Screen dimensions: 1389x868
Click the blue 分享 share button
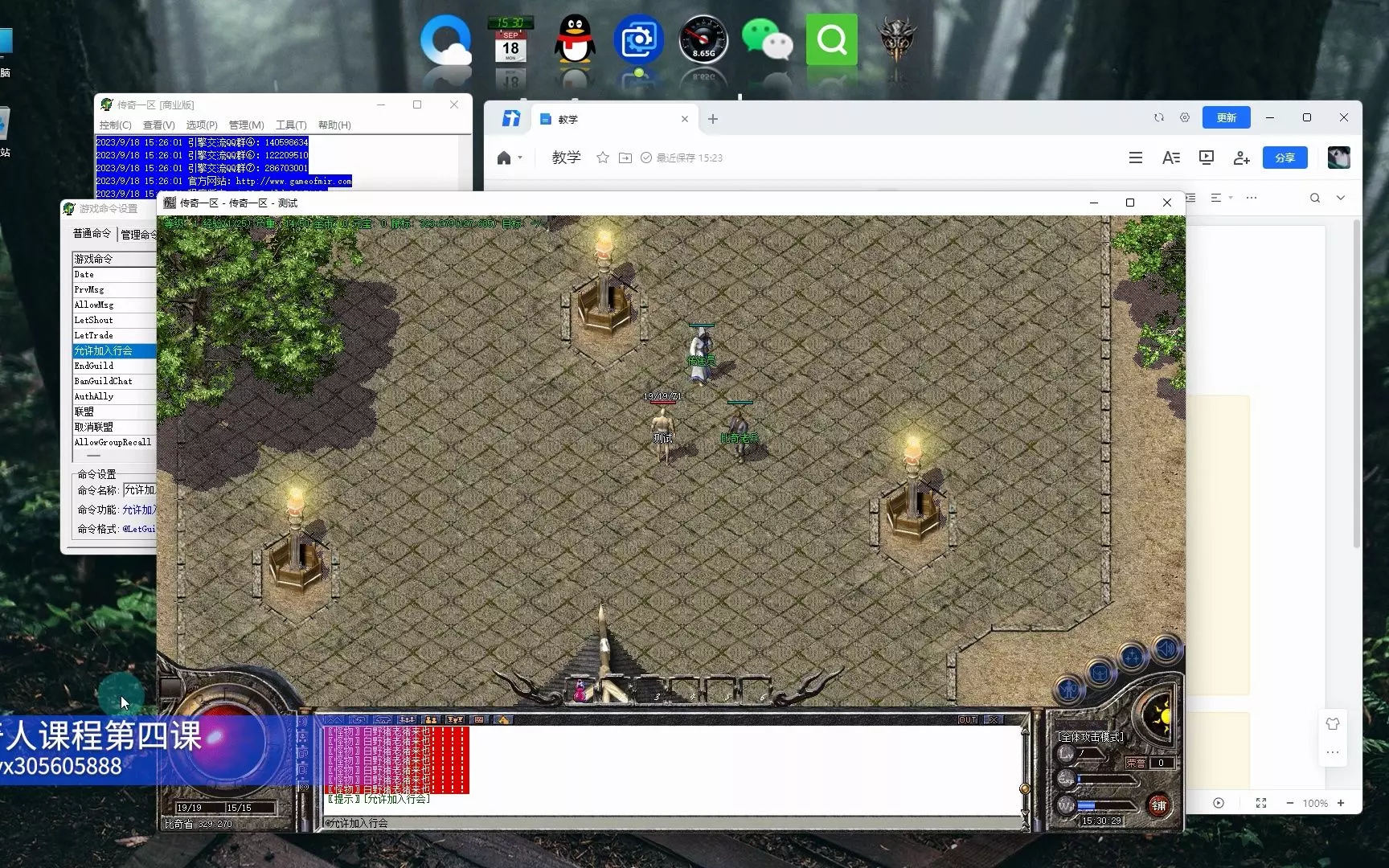point(1285,158)
